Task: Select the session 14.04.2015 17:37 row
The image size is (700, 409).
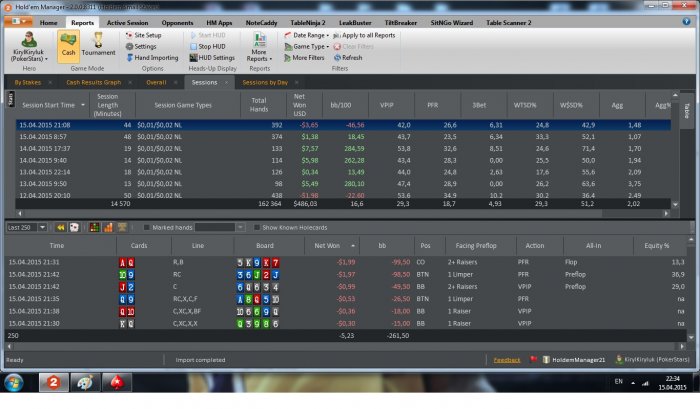Action: (343, 148)
